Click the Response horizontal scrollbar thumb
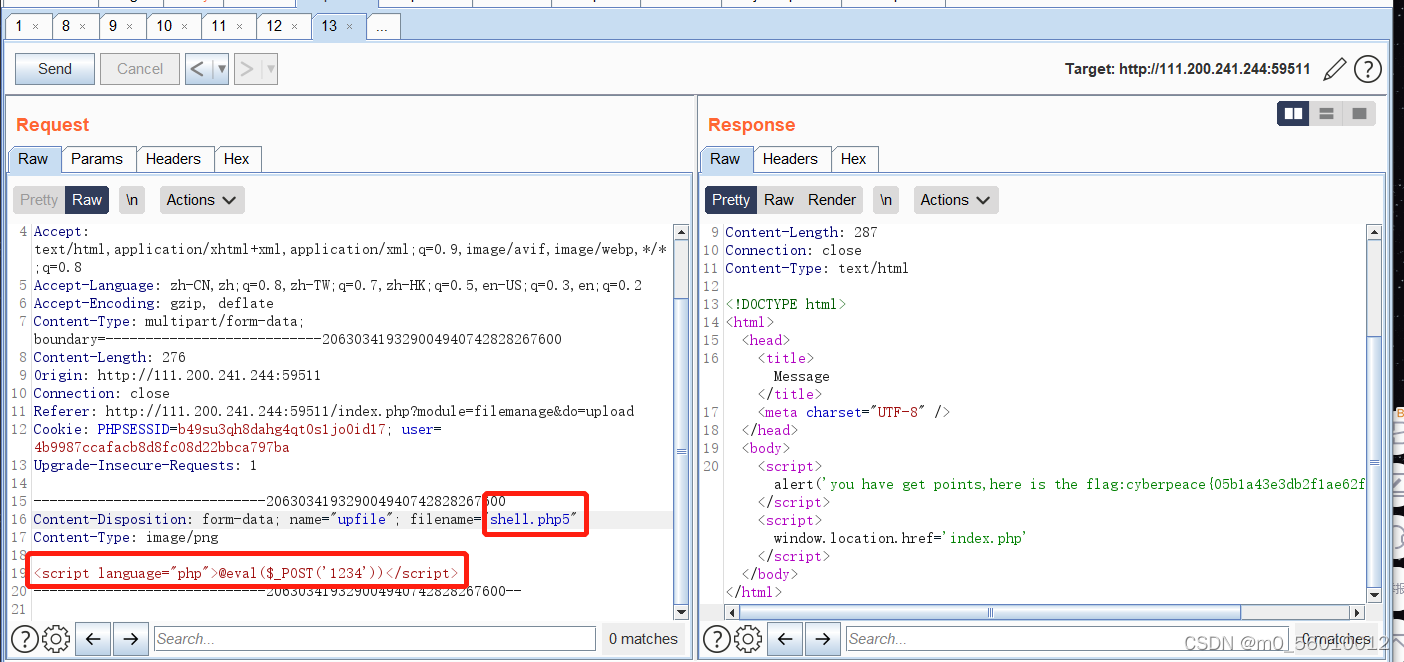The image size is (1404, 662). [x=990, y=612]
